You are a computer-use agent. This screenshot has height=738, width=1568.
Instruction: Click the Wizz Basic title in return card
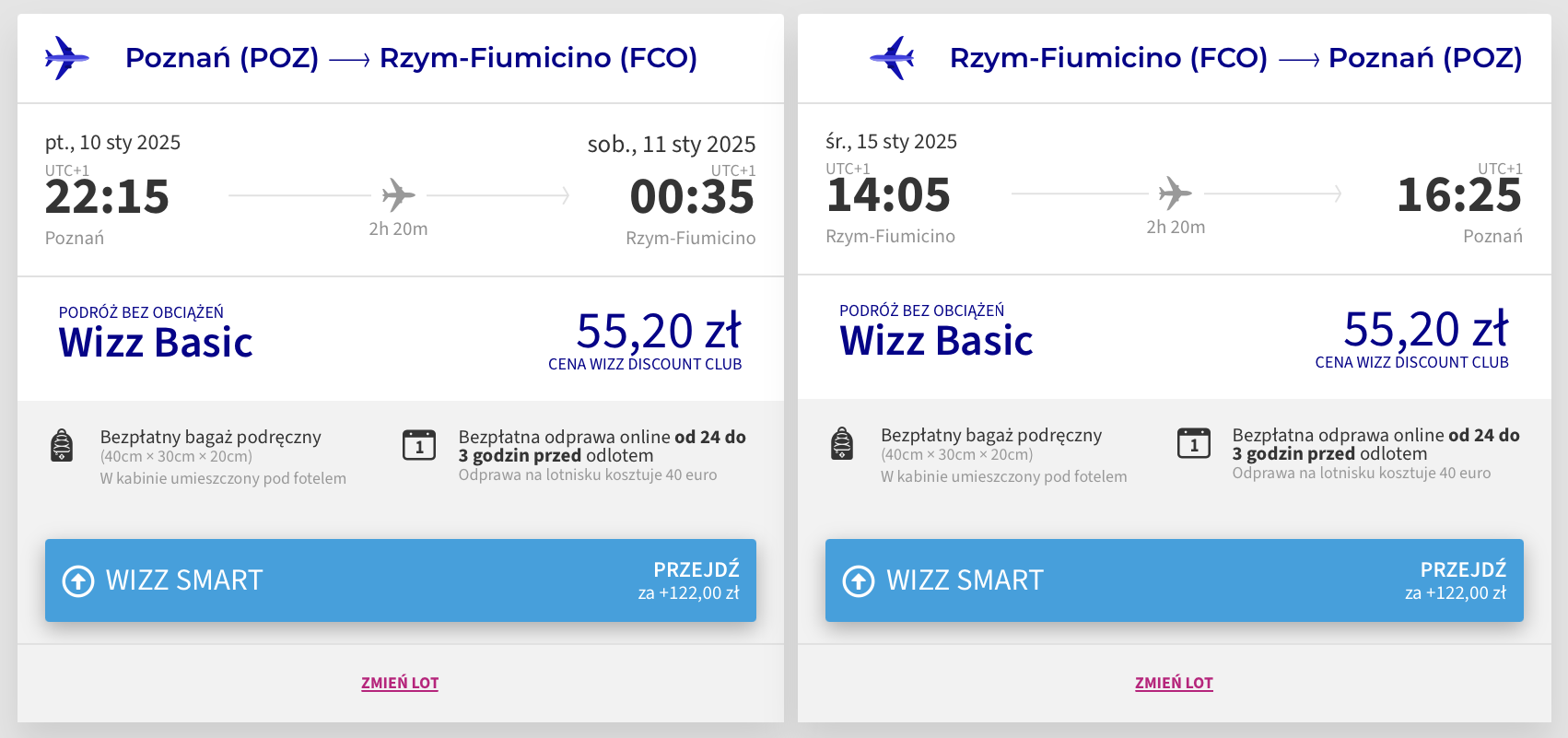pyautogui.click(x=936, y=341)
